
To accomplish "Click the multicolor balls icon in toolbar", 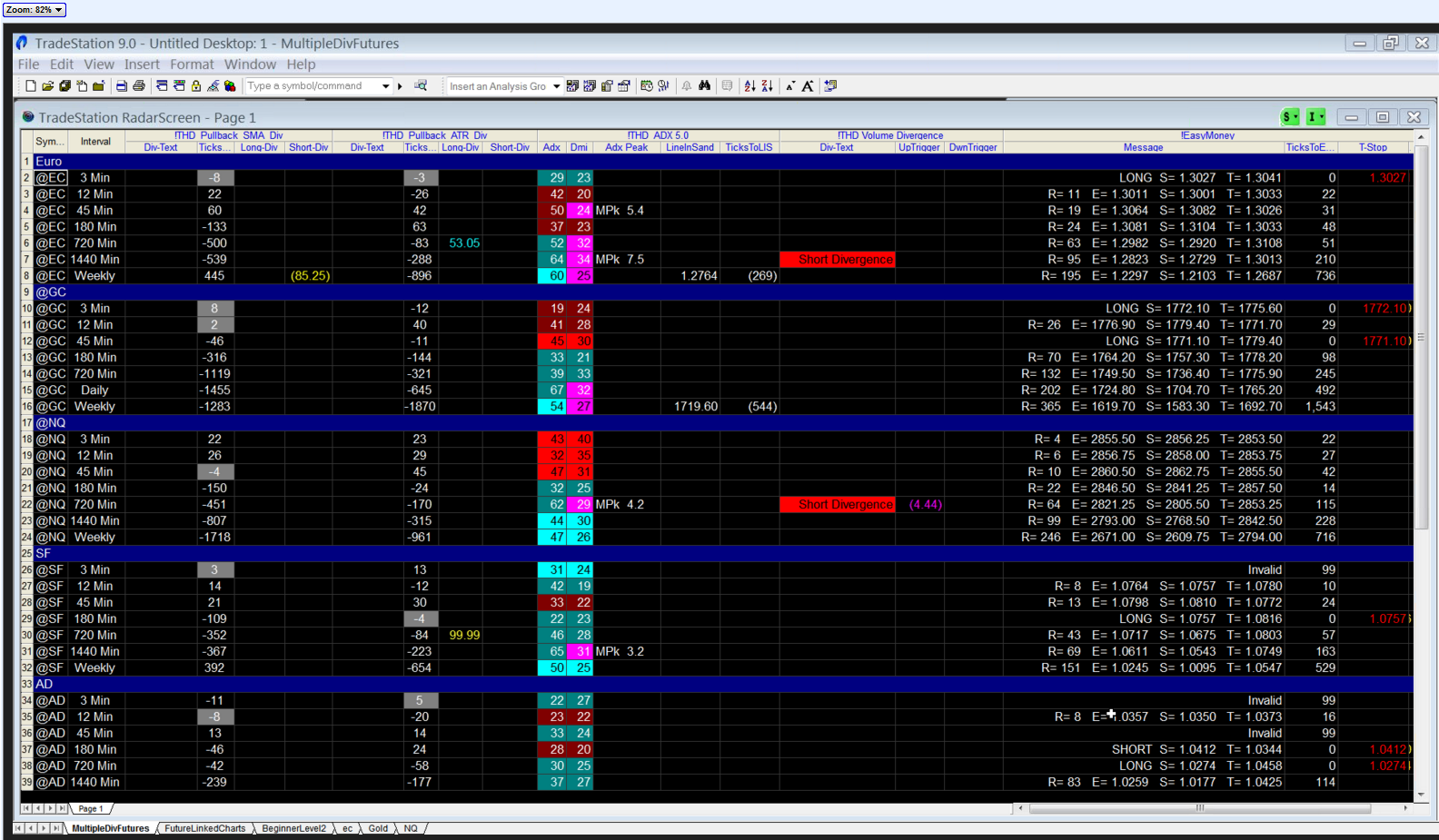I will point(230,86).
